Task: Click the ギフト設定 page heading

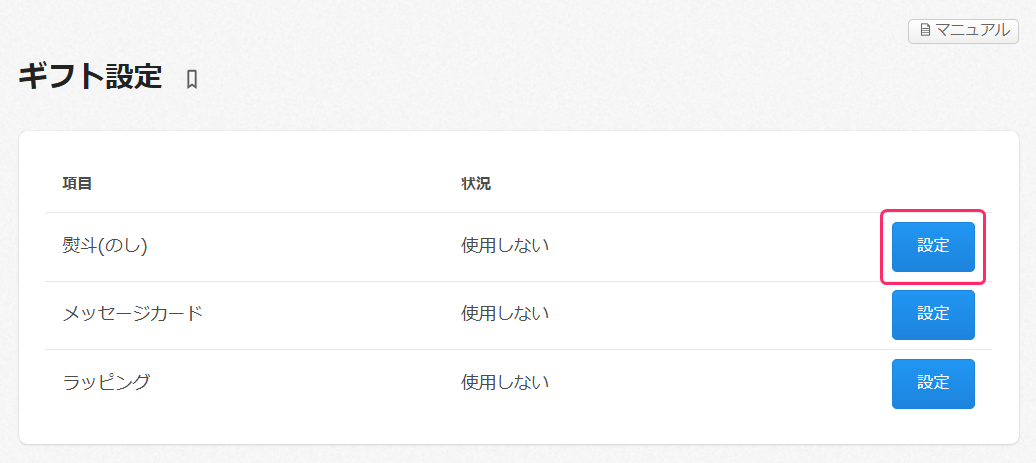Action: click(x=90, y=77)
